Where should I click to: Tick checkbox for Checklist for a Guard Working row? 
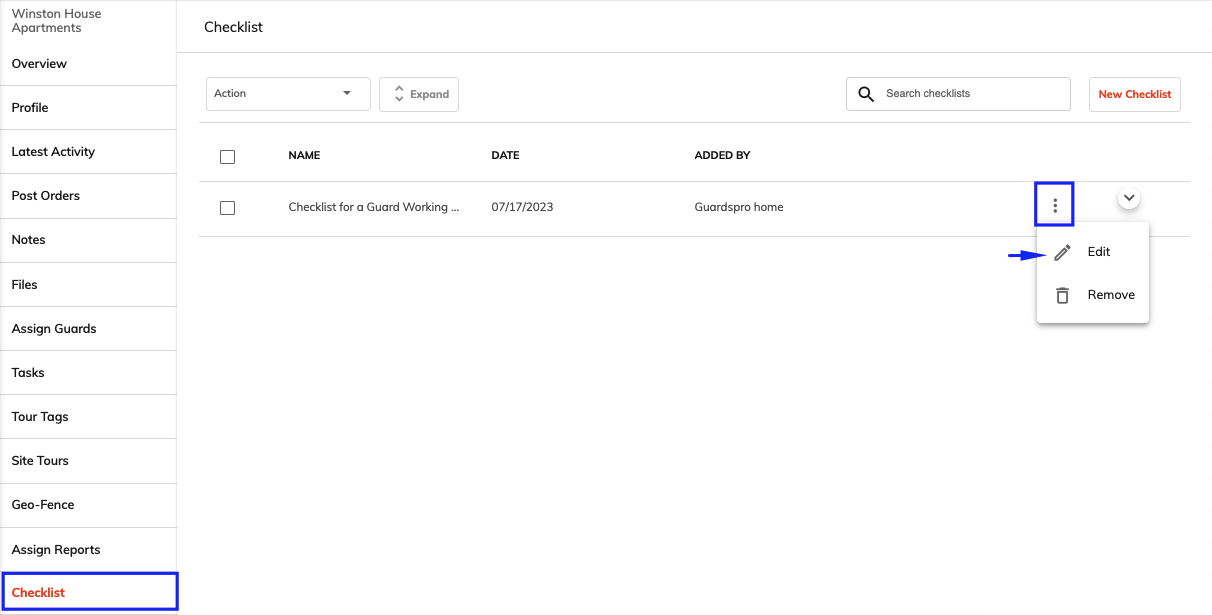[x=227, y=208]
